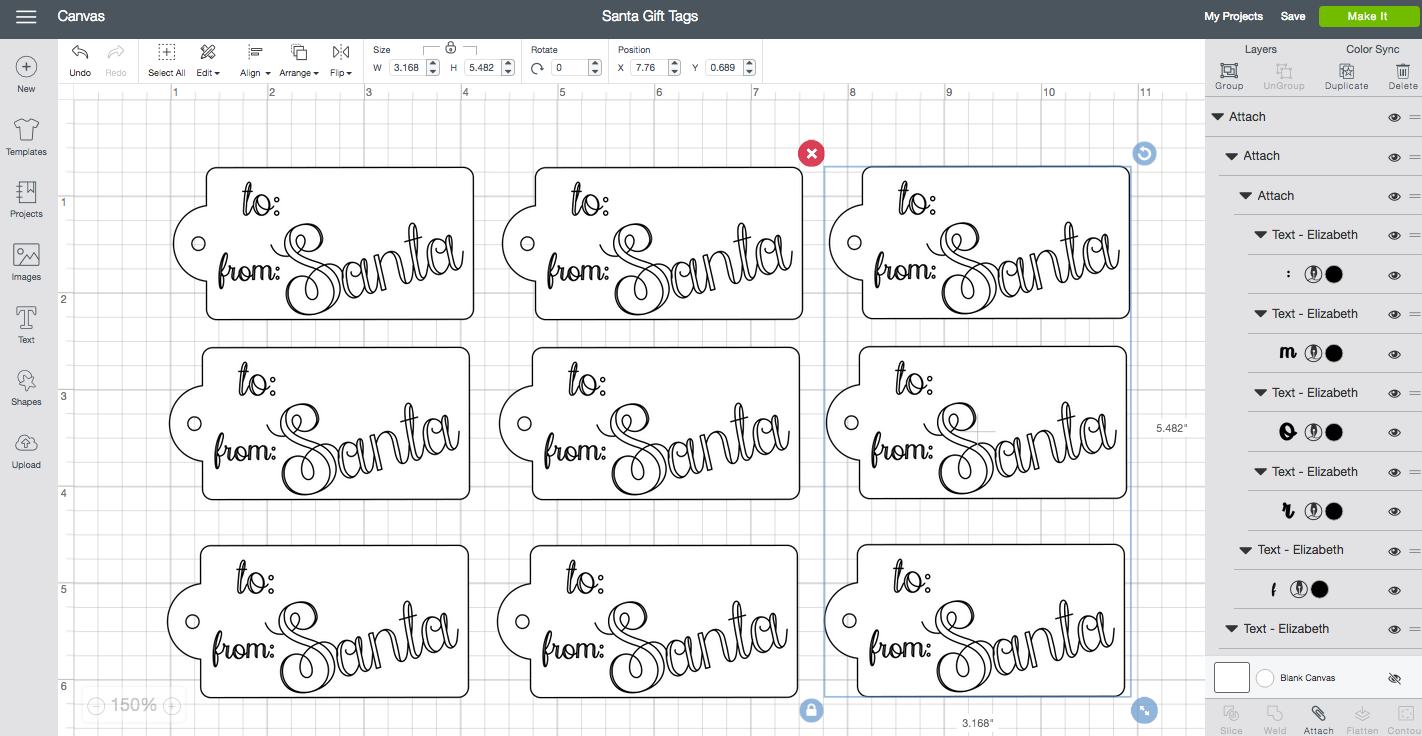Click the Blank Canvas white square swatch
The height and width of the screenshot is (736, 1422).
click(1231, 677)
